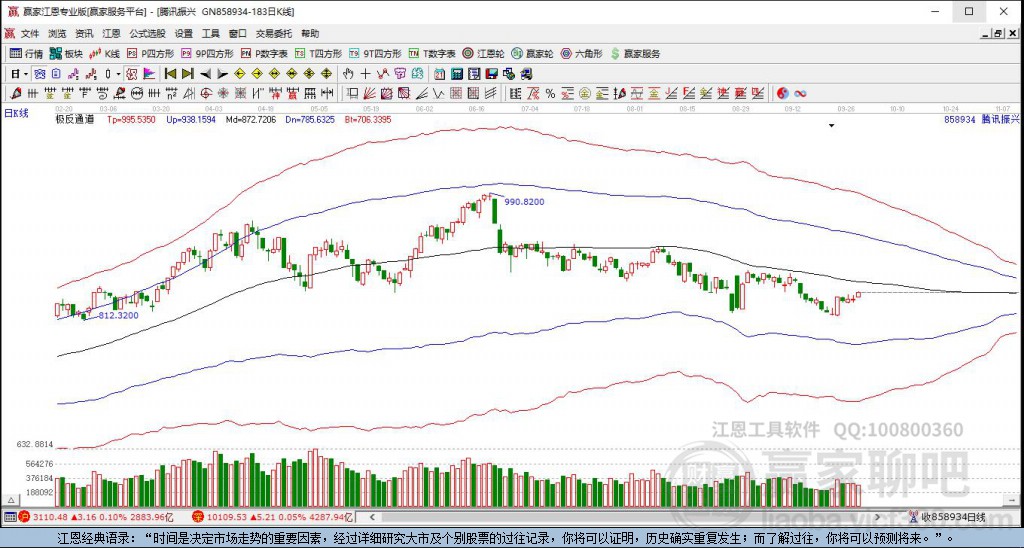Click the small black chart dropdown triangle
This screenshot has height=548, width=1024.
(831, 125)
